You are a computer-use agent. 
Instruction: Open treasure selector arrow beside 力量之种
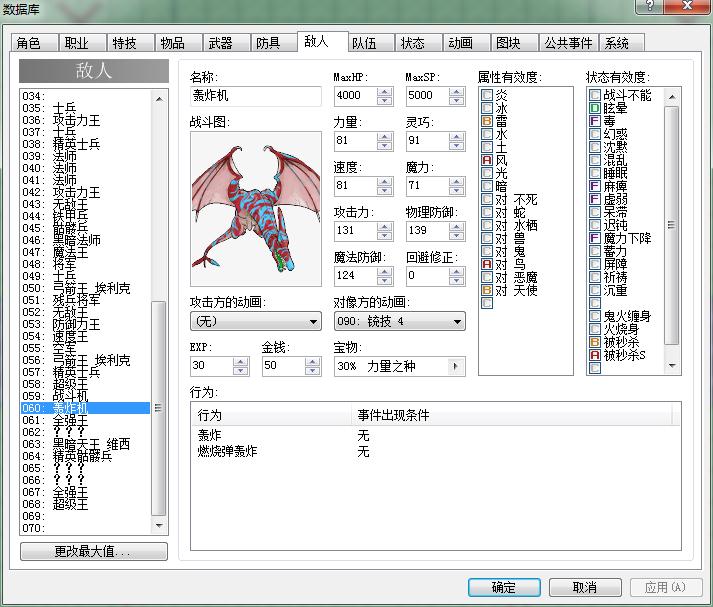pyautogui.click(x=455, y=366)
